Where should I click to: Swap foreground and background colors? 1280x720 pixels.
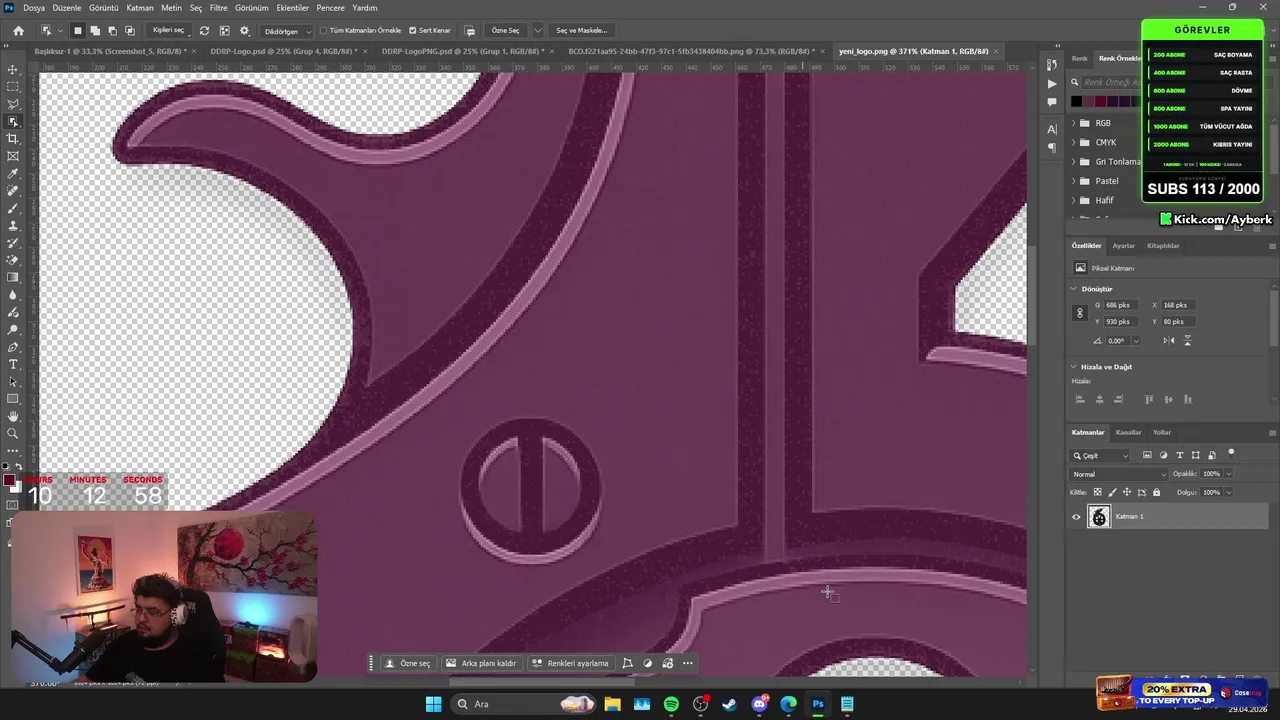(x=19, y=468)
